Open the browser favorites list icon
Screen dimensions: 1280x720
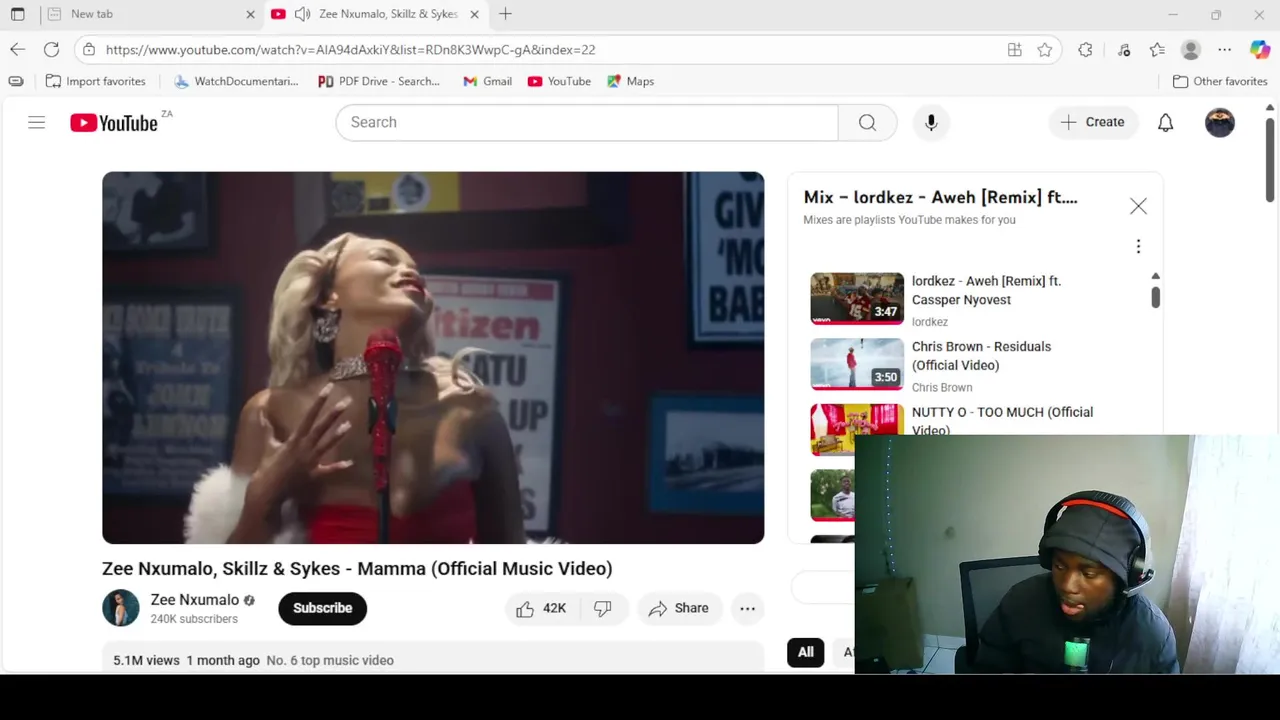1157,49
